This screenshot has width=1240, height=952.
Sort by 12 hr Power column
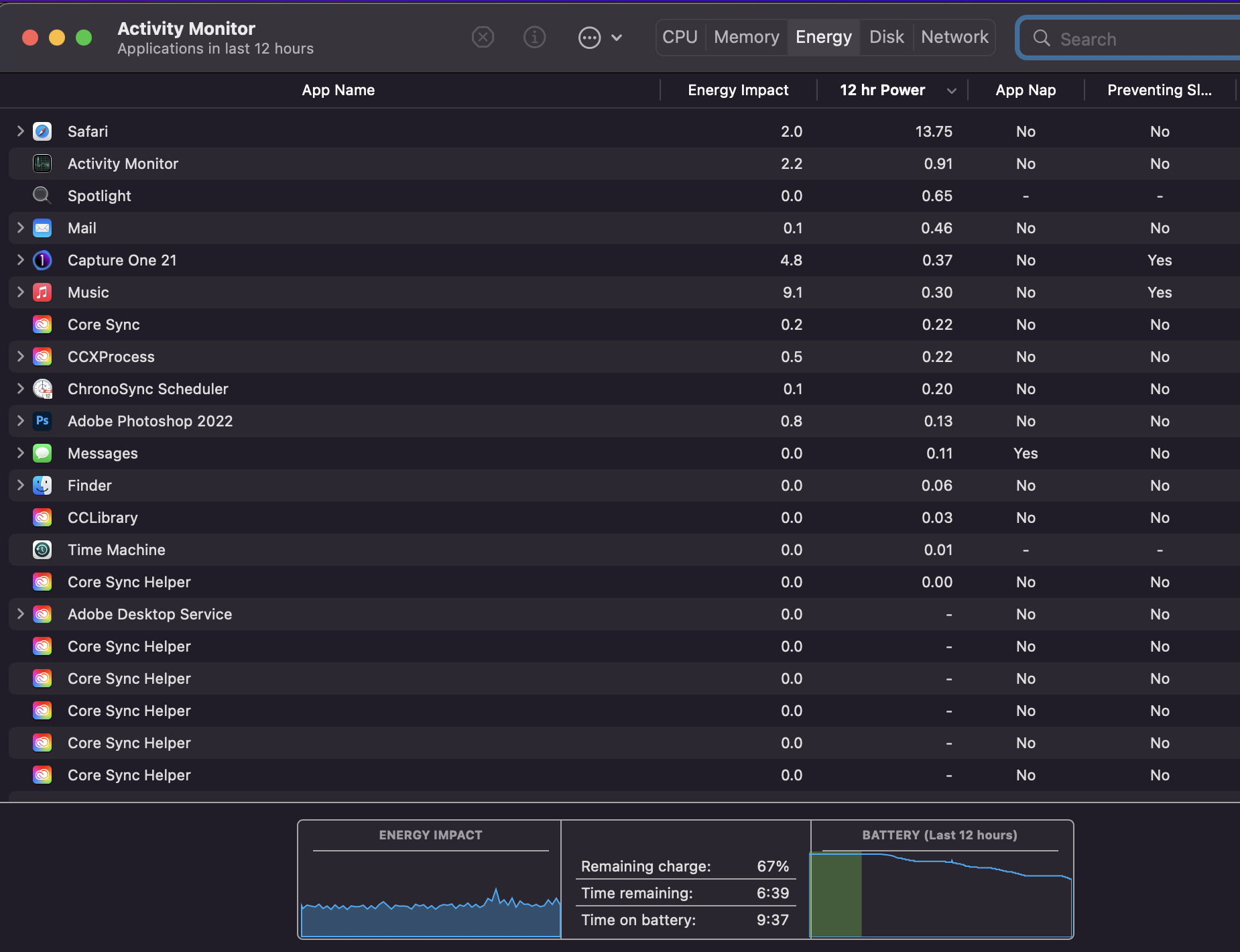click(x=893, y=90)
